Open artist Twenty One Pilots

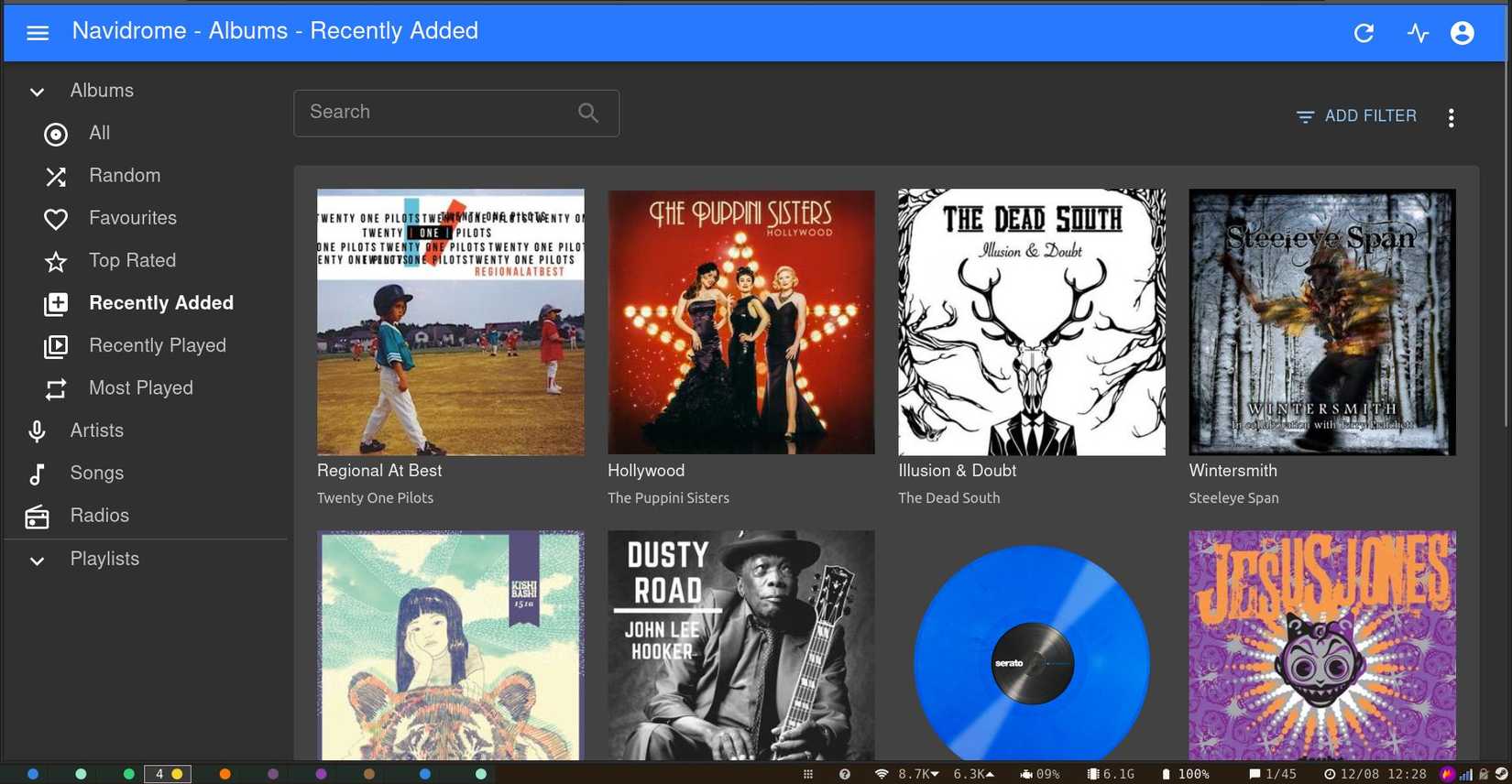375,498
